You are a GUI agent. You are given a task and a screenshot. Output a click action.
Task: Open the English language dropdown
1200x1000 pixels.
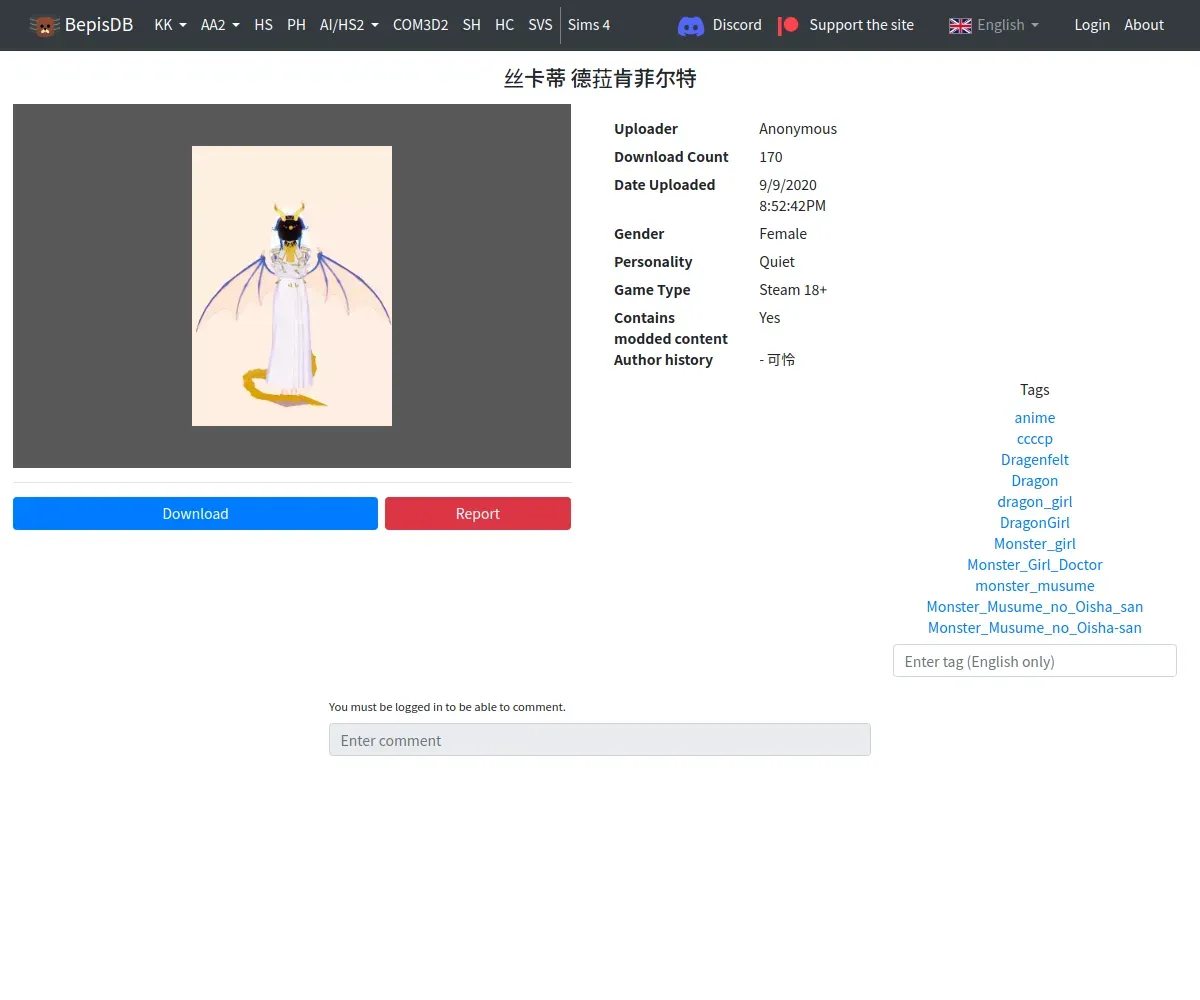(x=994, y=25)
